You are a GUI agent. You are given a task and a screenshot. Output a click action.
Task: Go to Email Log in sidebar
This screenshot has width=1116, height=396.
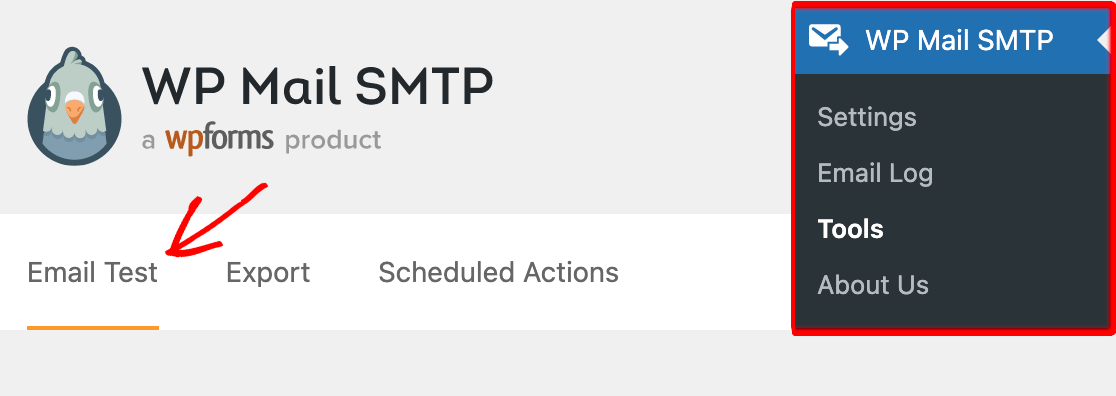[x=875, y=173]
